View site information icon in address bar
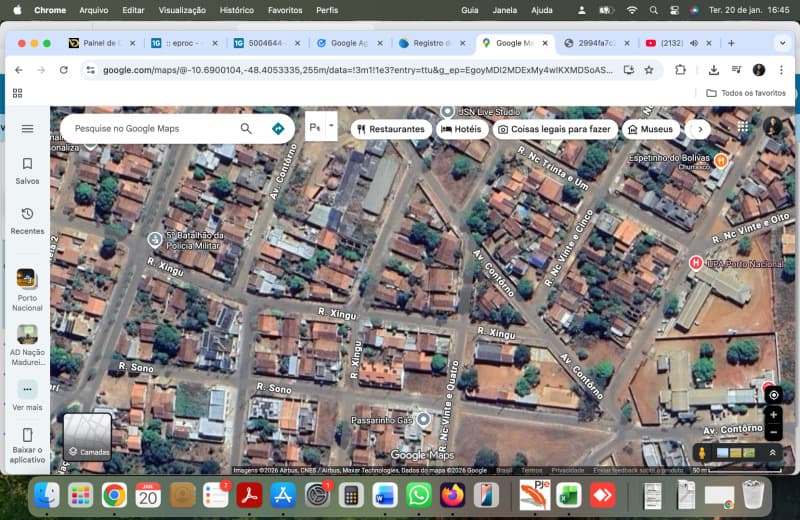 [x=90, y=70]
